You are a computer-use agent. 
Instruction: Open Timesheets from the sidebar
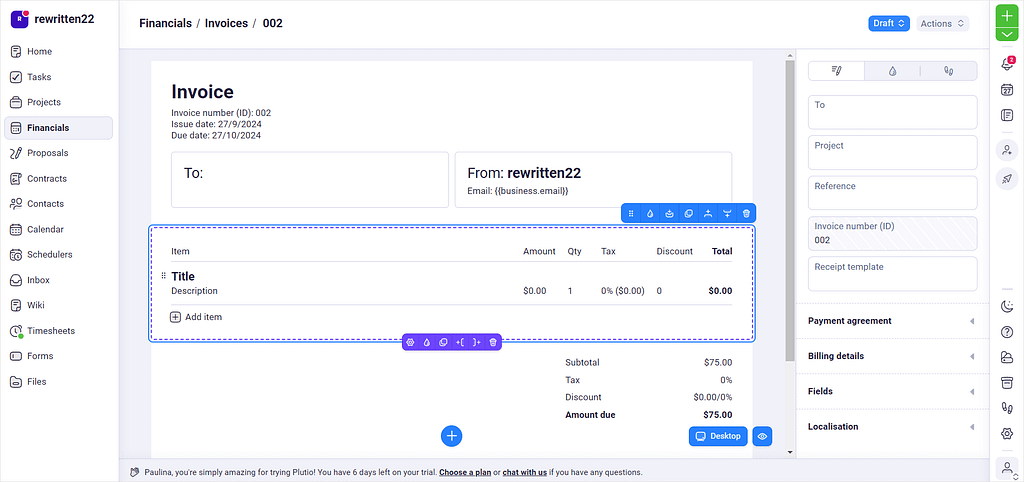coord(58,331)
